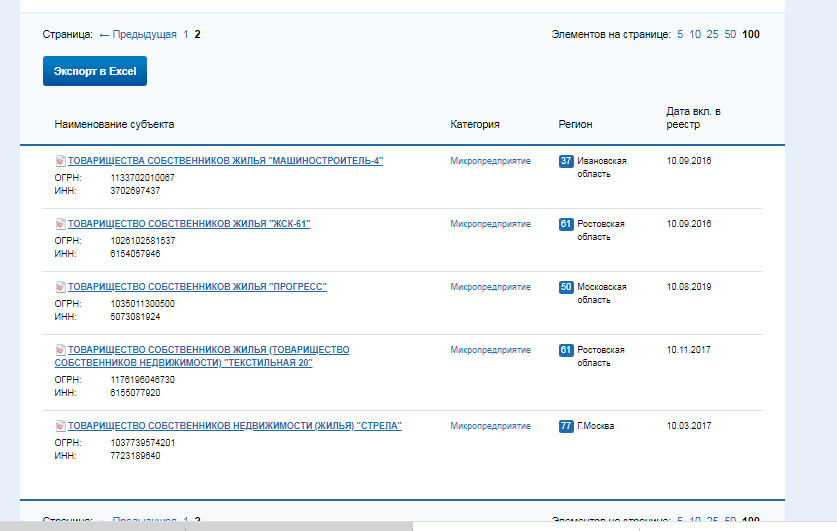
Task: Click ИНН value 7723189640
Action: pyautogui.click(x=135, y=455)
